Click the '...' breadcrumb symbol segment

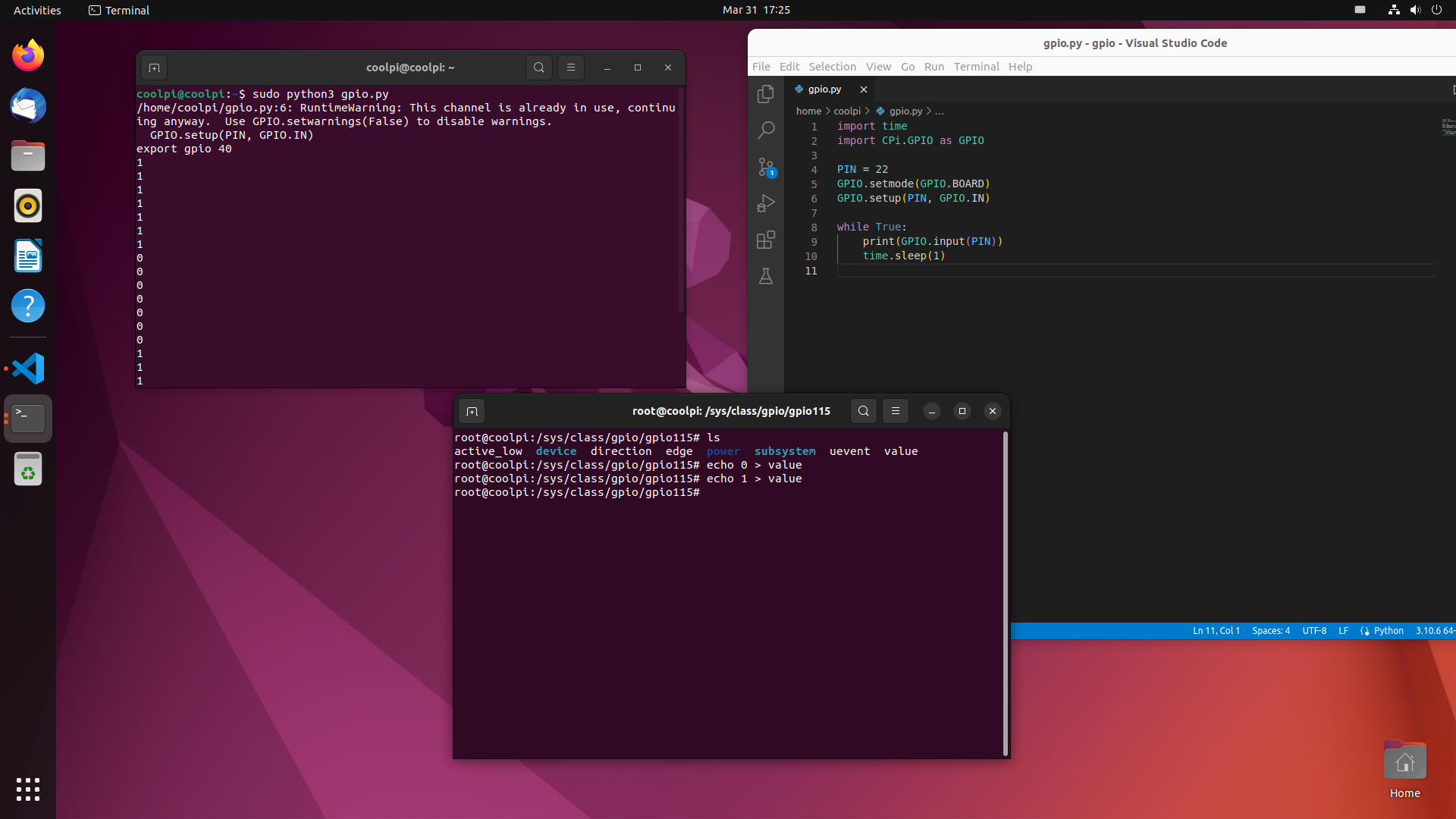tap(940, 111)
